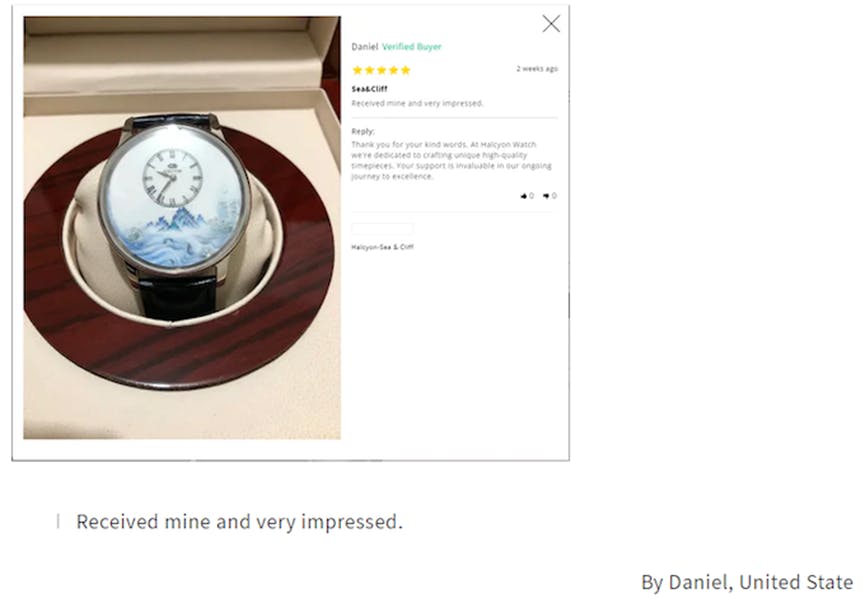865x603 pixels.
Task: Click the fourth yellow rating star
Action: coord(394,70)
